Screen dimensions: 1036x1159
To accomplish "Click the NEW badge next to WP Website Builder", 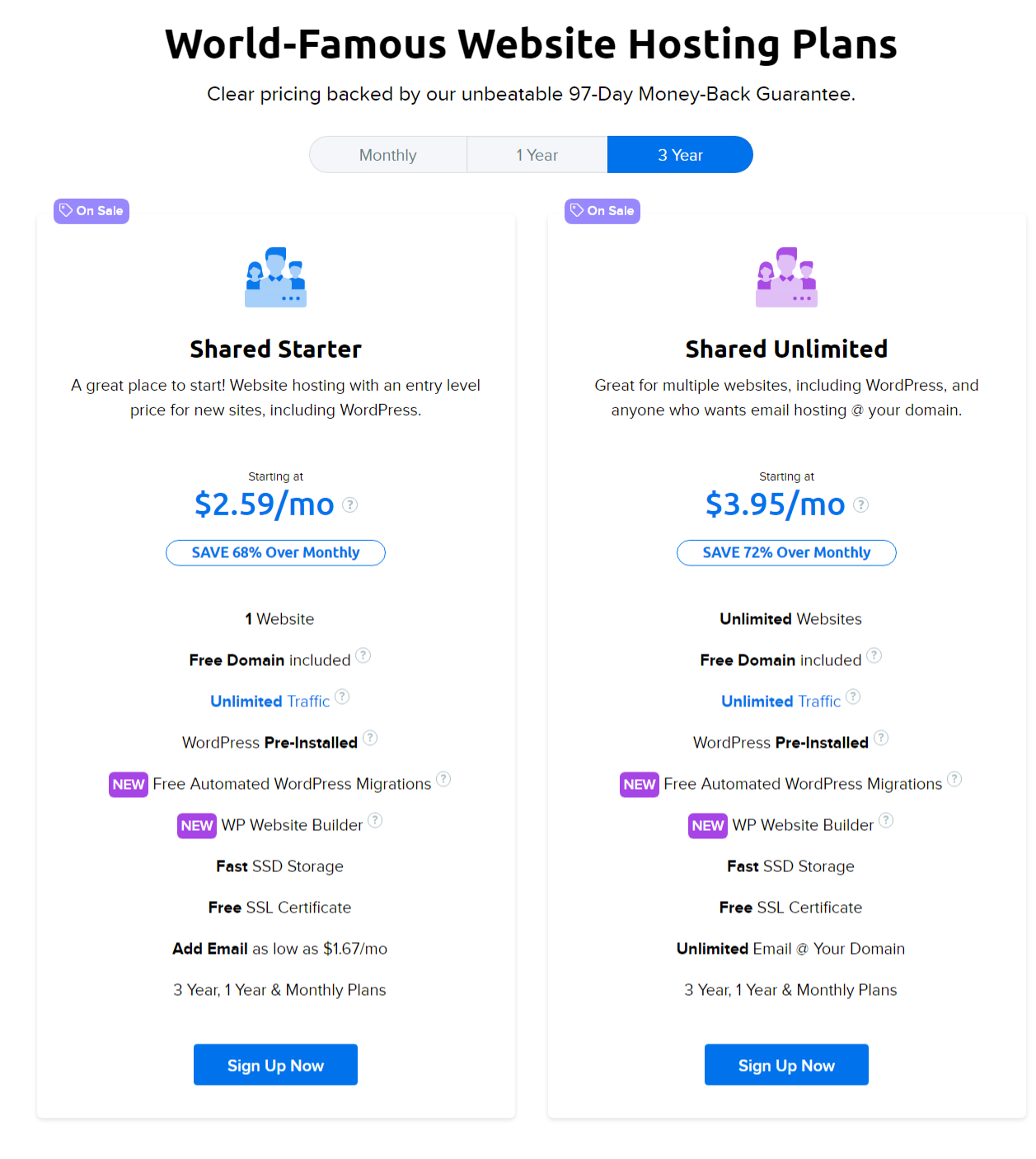I will point(196,825).
